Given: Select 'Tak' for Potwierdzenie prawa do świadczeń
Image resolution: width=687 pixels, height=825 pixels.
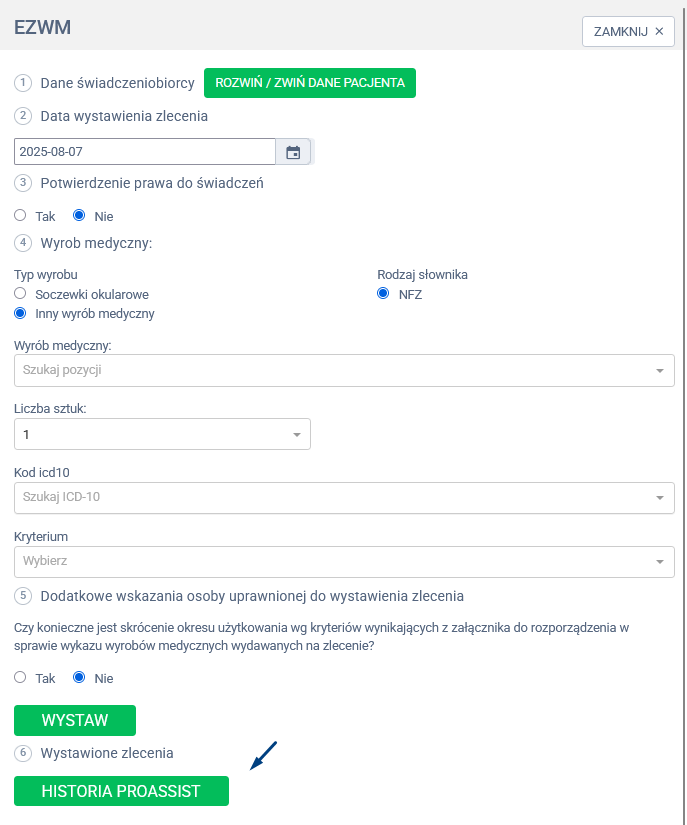Looking at the screenshot, I should pos(20,215).
